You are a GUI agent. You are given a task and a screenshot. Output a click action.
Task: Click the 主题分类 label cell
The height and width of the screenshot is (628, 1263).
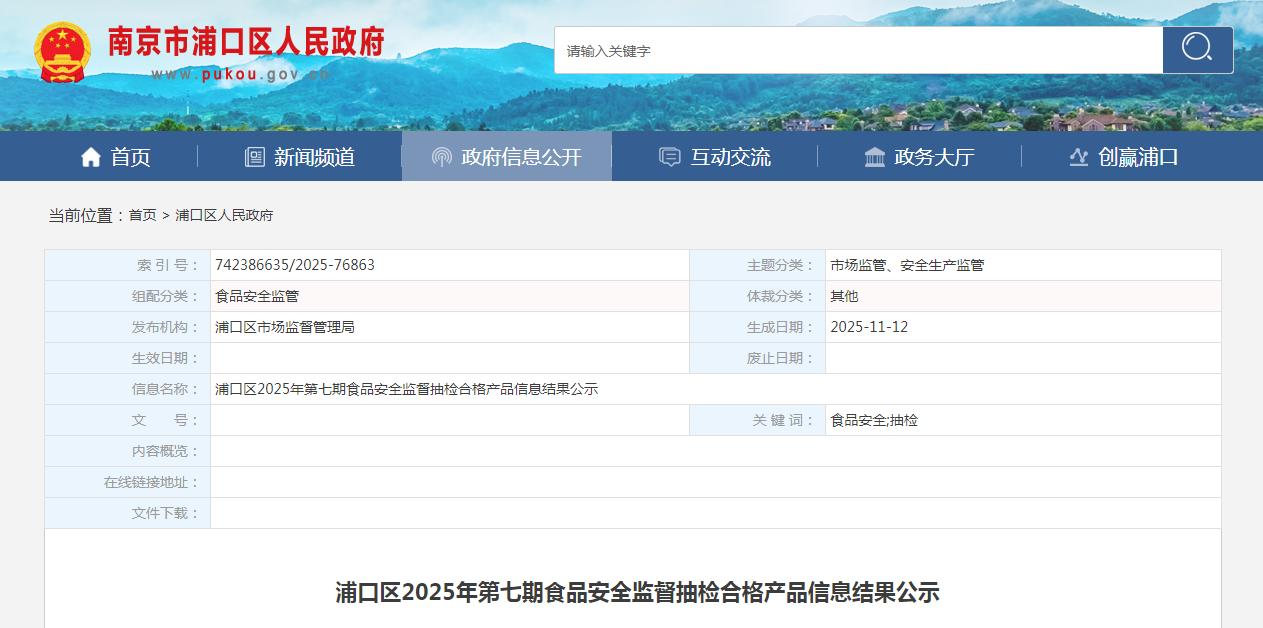(758, 265)
